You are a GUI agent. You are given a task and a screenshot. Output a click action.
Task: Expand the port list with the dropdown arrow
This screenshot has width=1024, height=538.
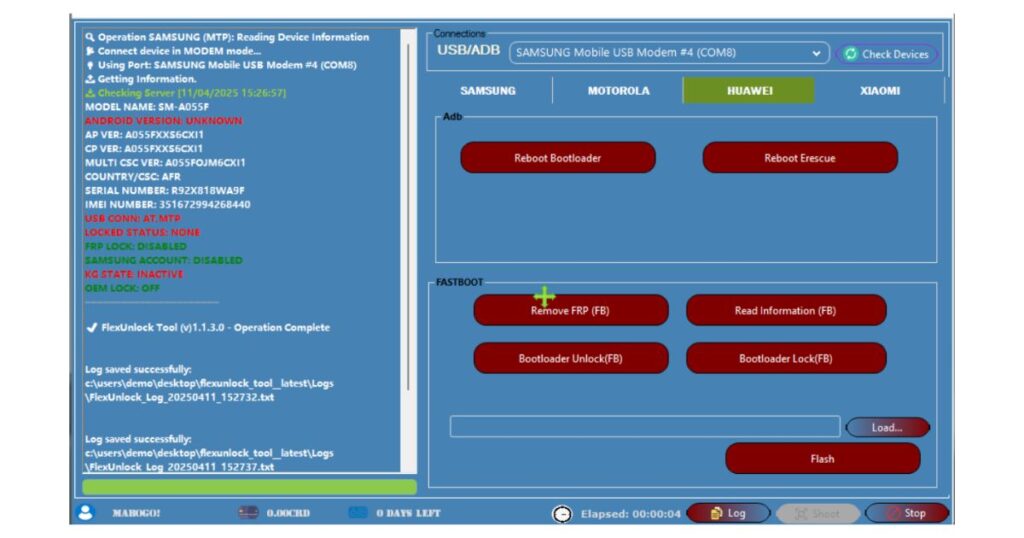[816, 53]
